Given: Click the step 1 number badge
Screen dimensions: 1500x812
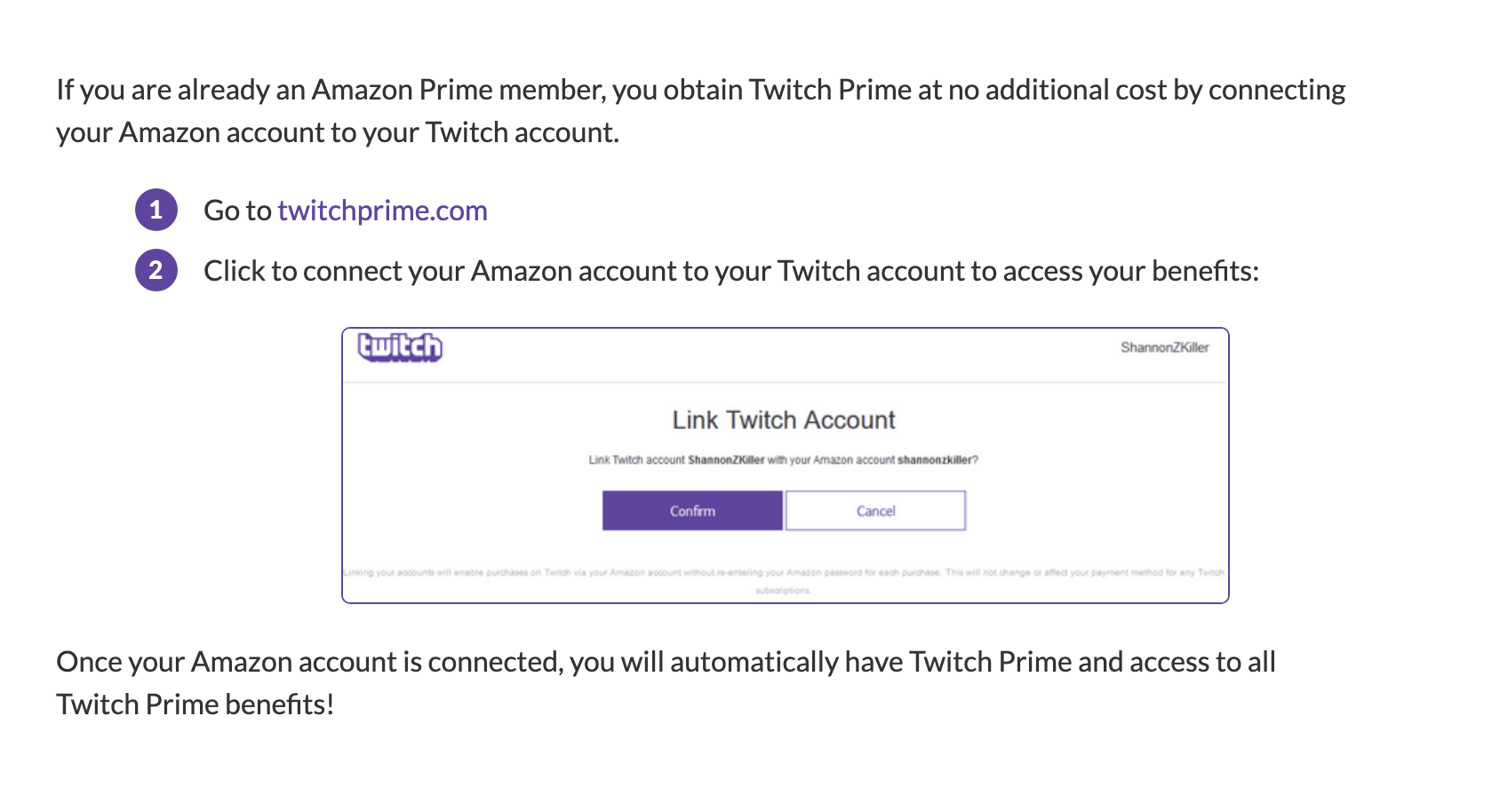Looking at the screenshot, I should click(156, 210).
